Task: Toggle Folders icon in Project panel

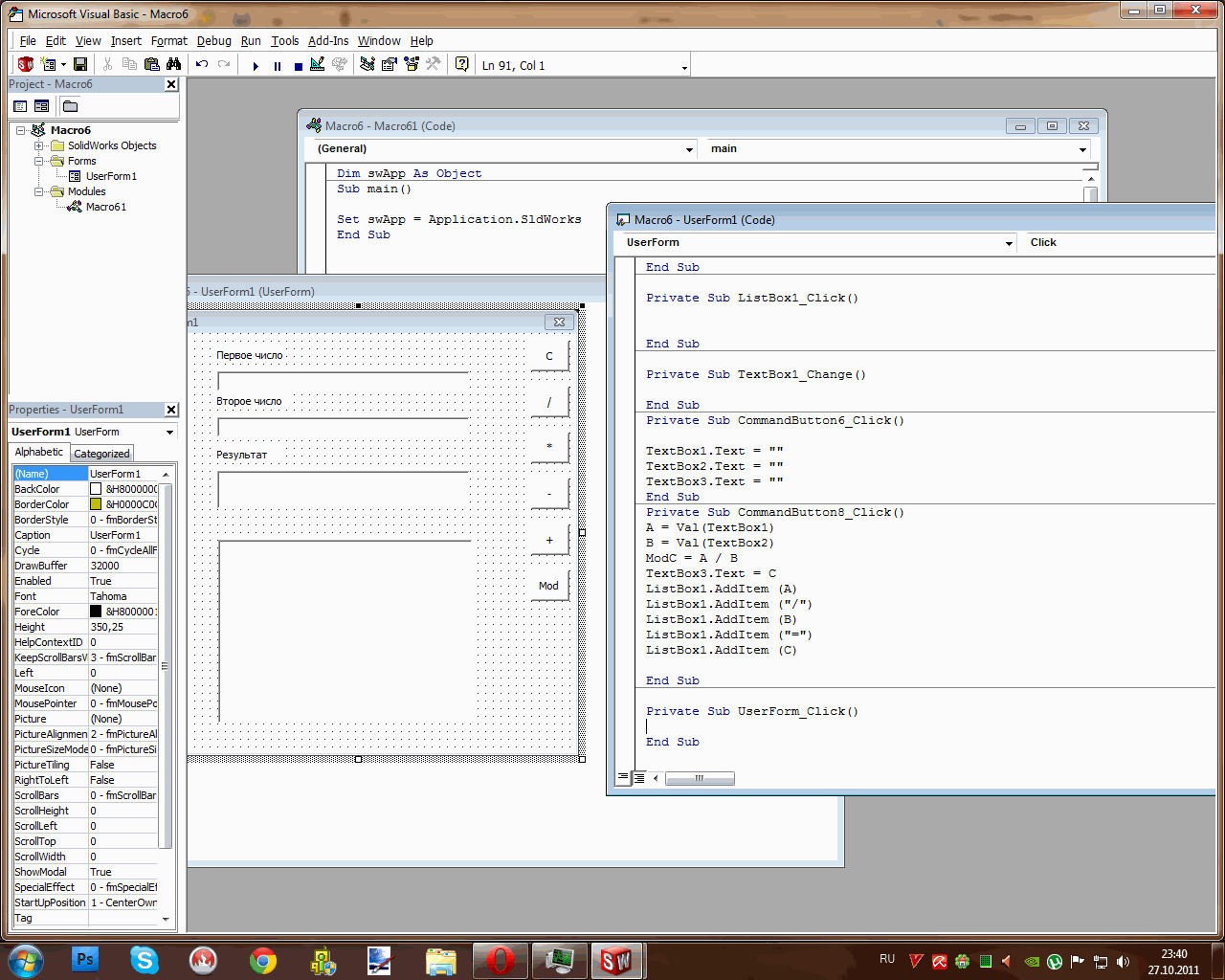Action: click(71, 106)
